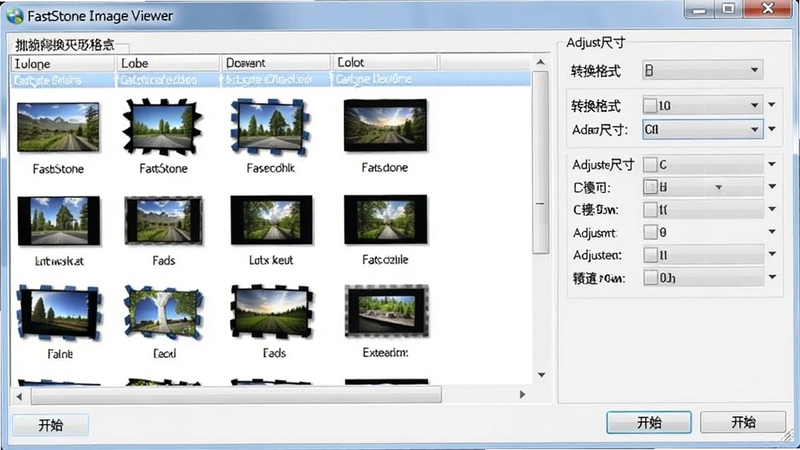Select the Falne thumbnail
Viewport: 800px width, 450px height.
tap(59, 313)
